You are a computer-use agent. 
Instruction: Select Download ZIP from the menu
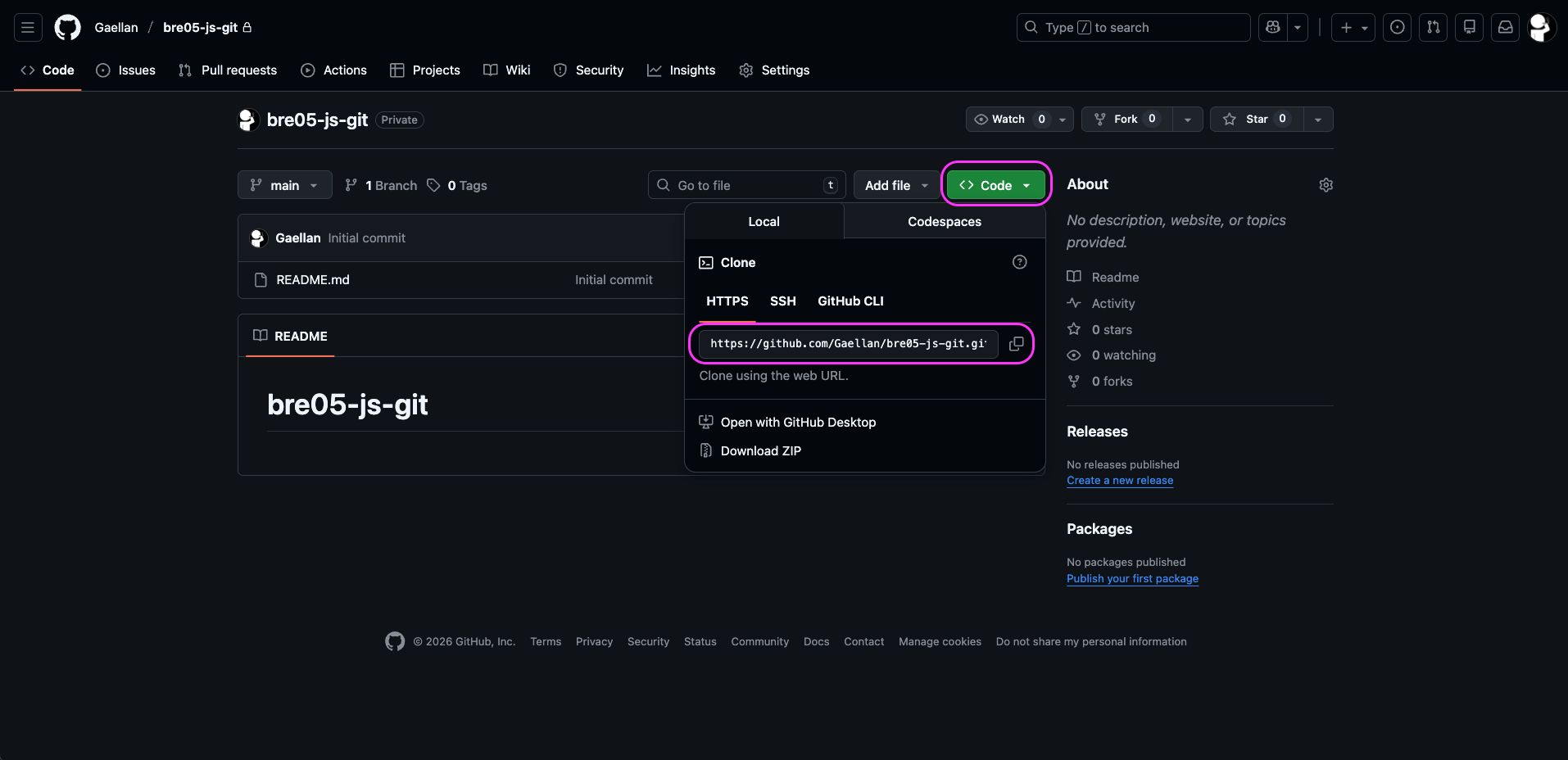(760, 450)
